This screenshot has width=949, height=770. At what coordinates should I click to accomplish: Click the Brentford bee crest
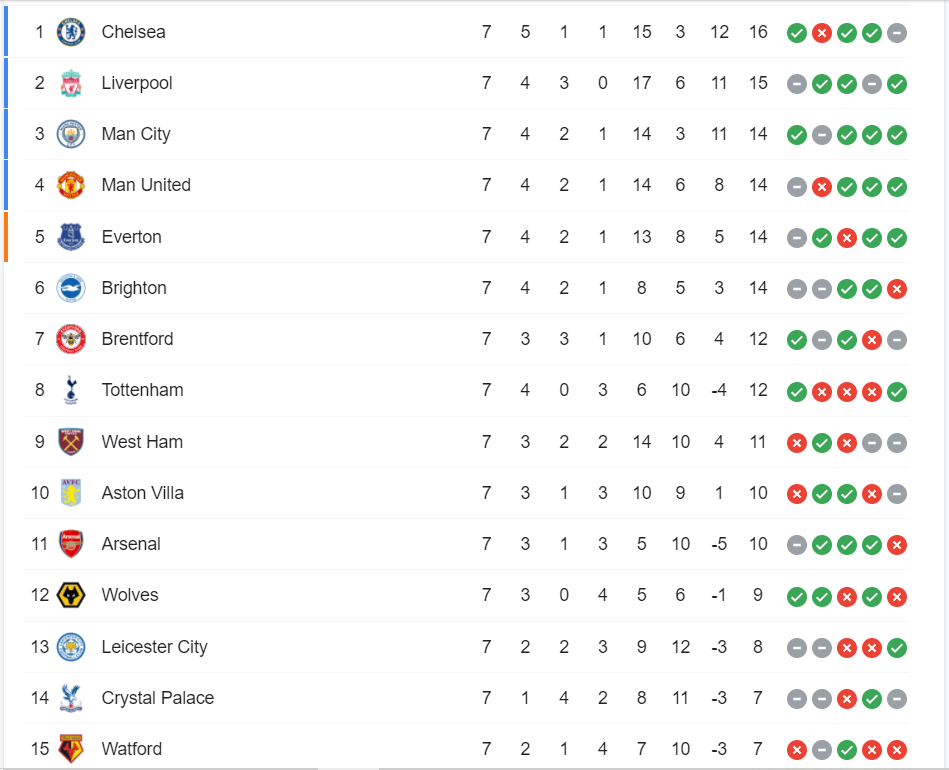click(71, 339)
